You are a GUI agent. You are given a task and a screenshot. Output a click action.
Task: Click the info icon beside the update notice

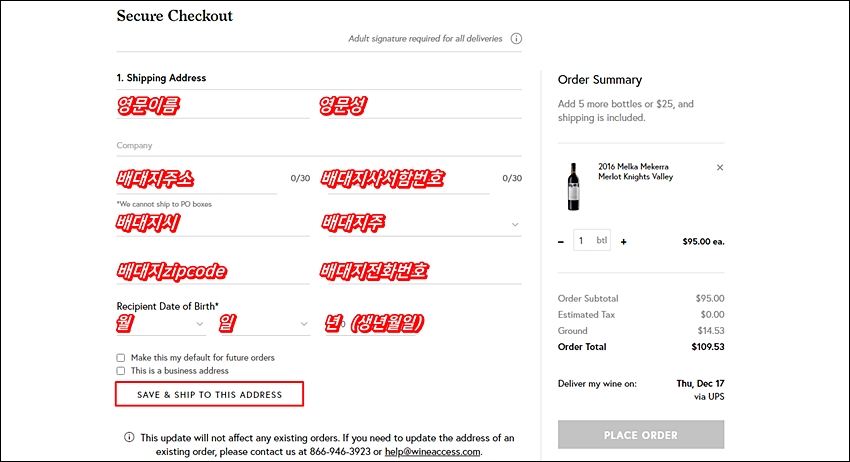(129, 437)
